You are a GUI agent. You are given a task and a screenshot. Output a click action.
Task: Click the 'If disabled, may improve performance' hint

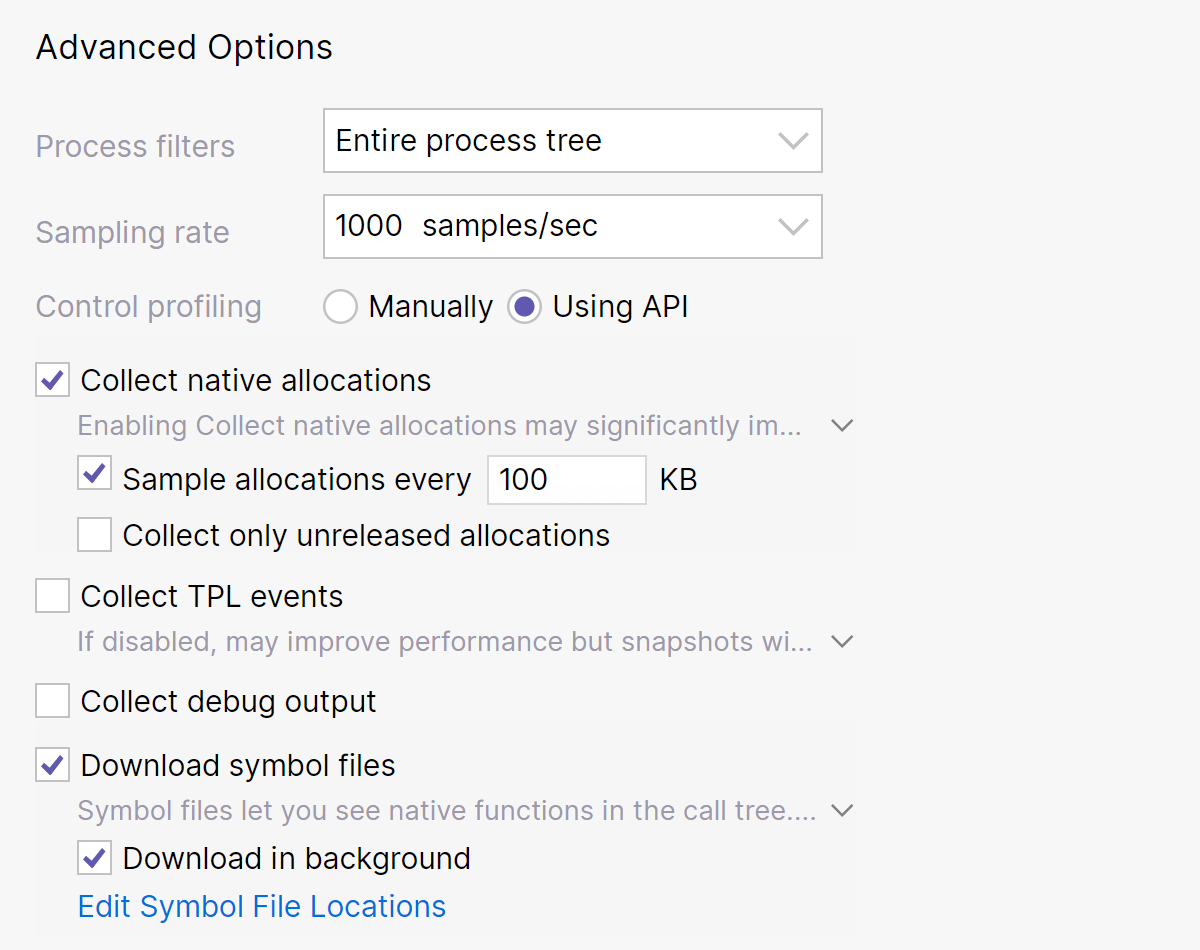445,641
